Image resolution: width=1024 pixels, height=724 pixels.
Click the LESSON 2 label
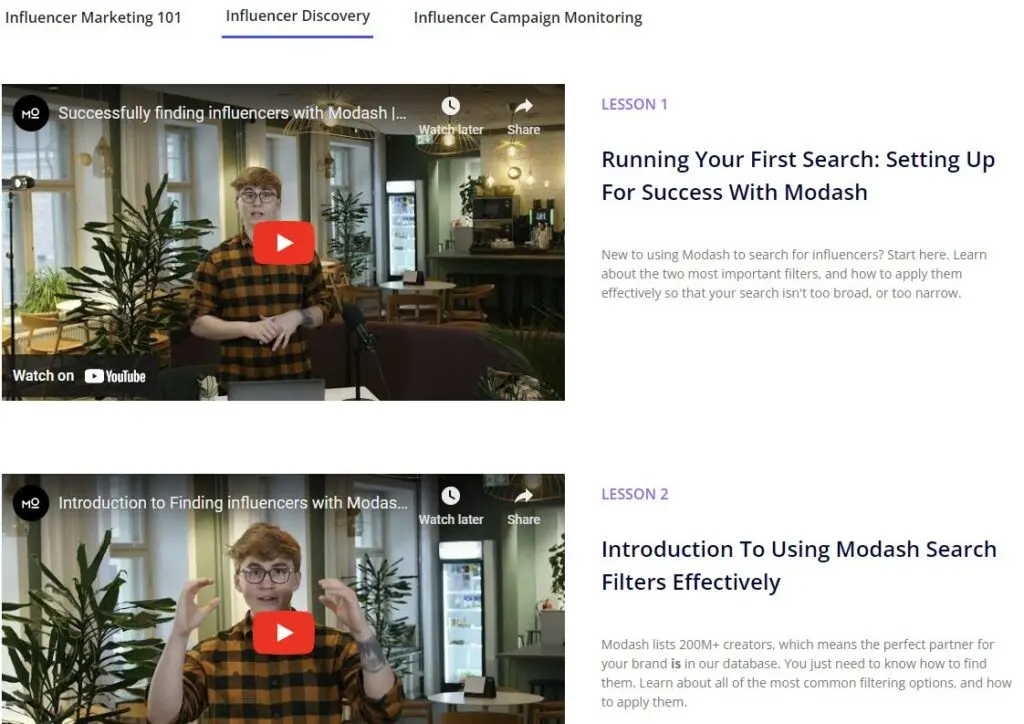click(x=635, y=494)
